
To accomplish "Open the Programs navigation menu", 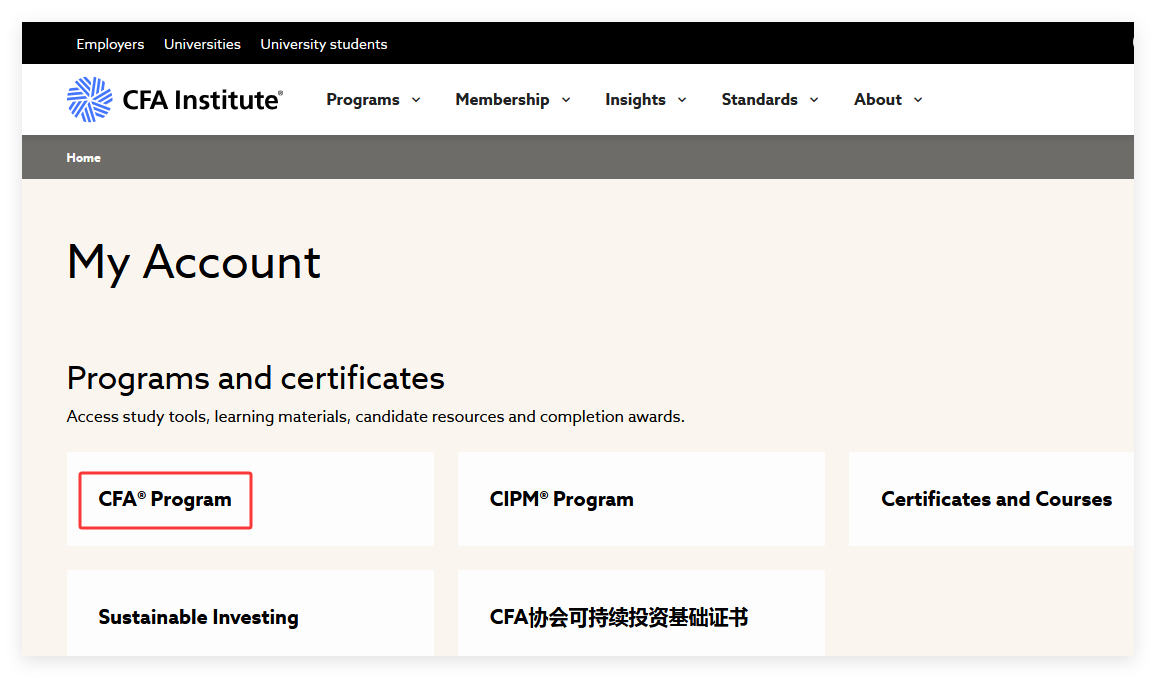I will point(363,99).
